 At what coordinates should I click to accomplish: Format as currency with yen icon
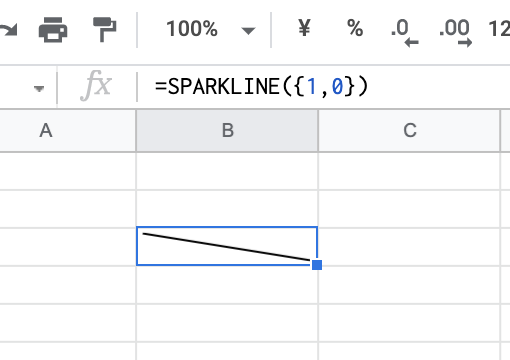[x=304, y=28]
